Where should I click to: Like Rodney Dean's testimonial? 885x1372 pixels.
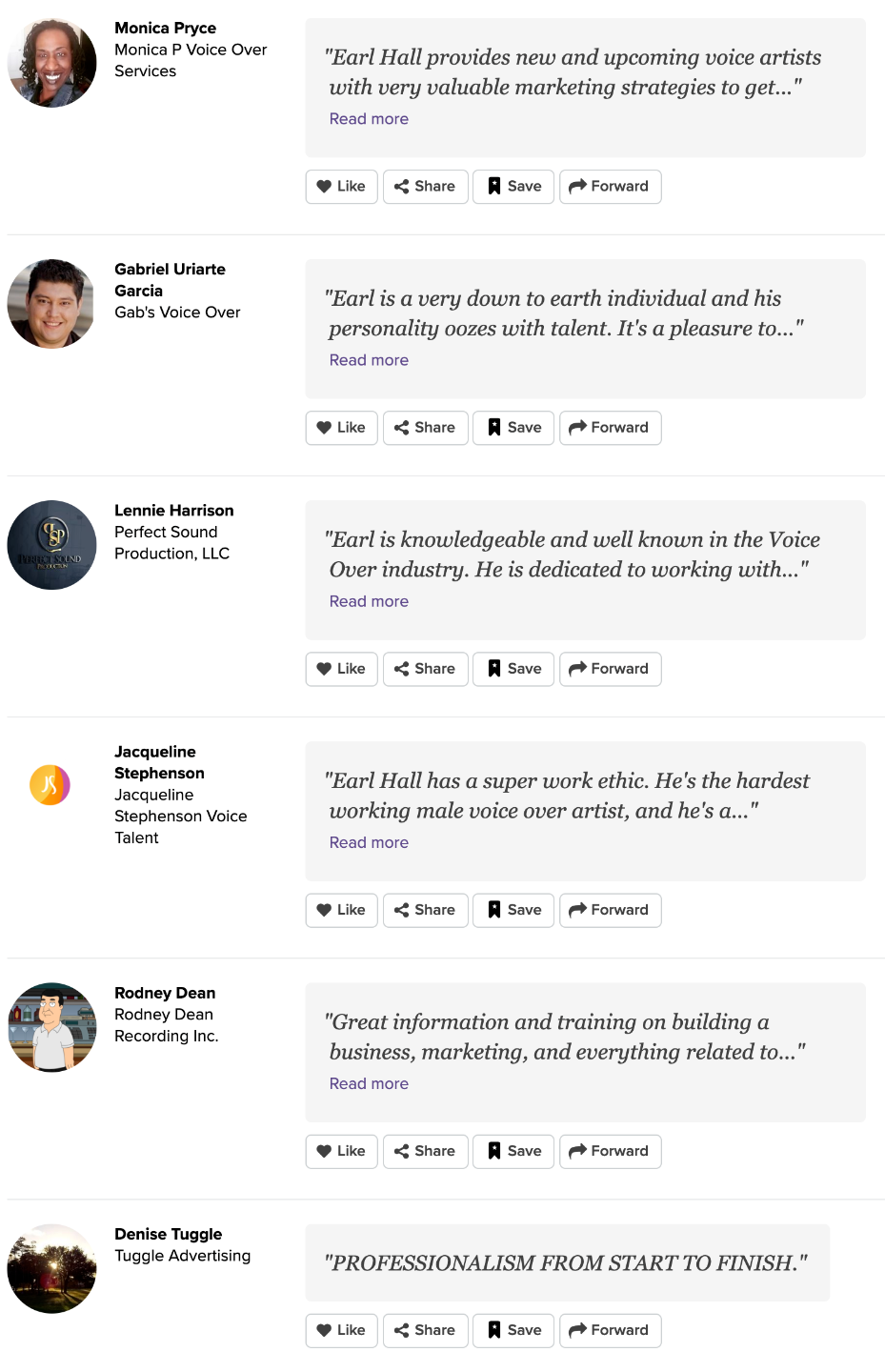coord(341,1151)
